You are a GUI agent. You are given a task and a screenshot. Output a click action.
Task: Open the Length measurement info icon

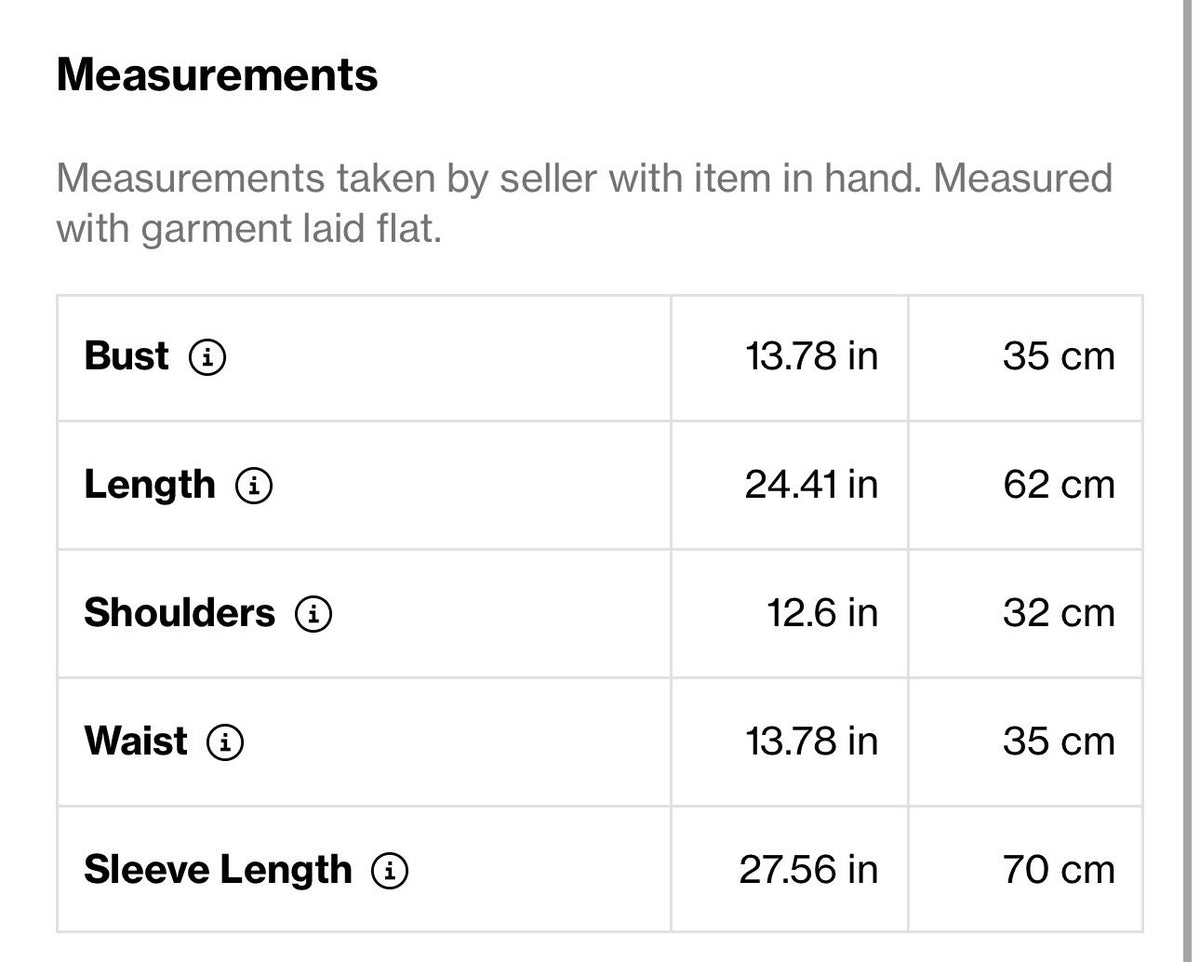[x=254, y=485]
